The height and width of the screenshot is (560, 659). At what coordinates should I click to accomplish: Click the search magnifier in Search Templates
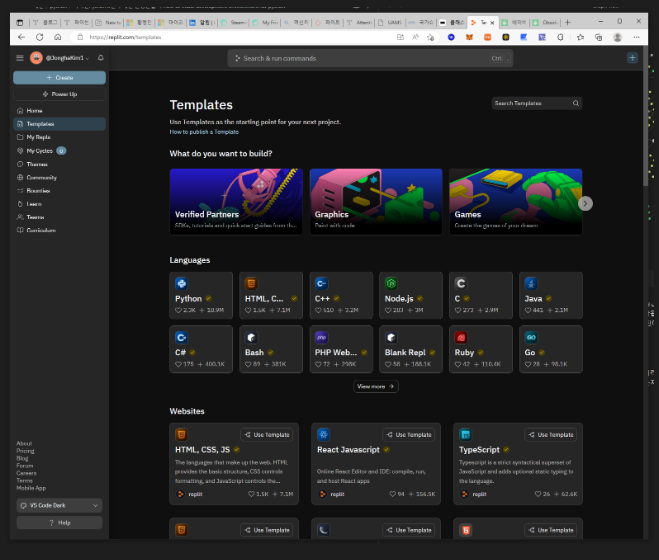576,103
